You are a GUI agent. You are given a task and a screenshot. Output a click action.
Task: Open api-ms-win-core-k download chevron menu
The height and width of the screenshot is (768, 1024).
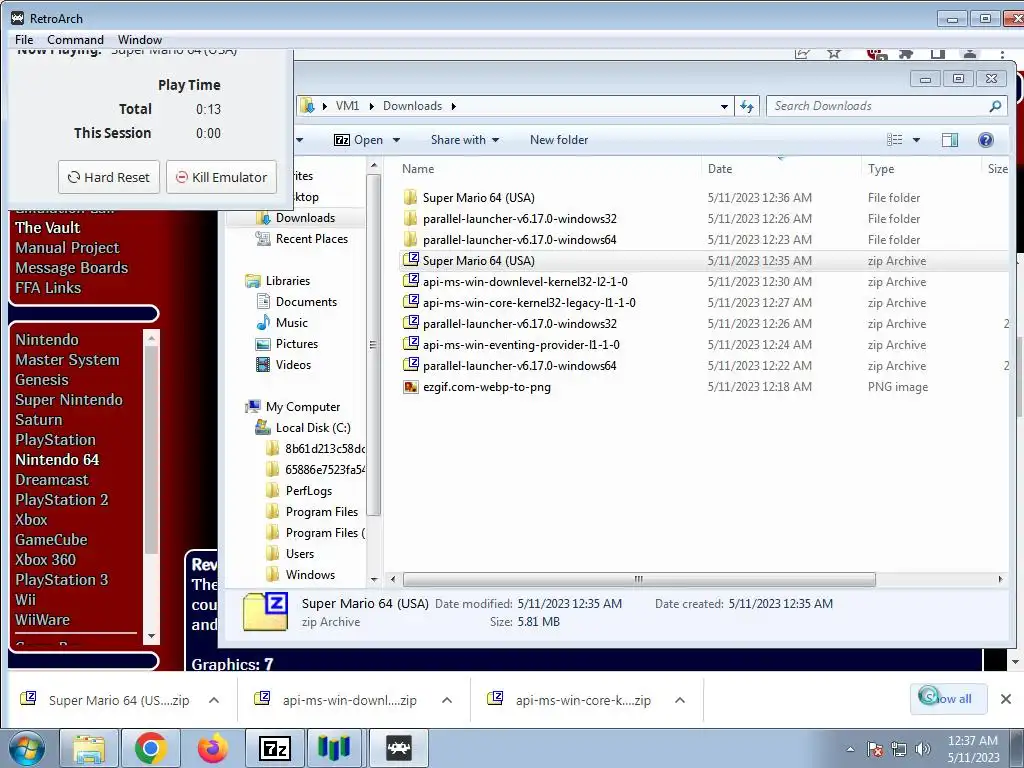tap(680, 700)
